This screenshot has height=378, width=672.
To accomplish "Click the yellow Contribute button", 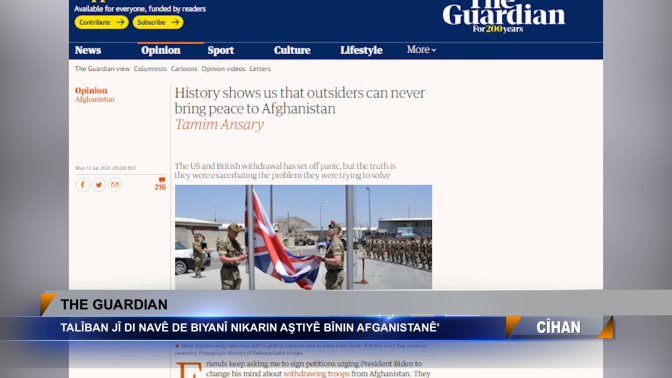I will [x=101, y=22].
